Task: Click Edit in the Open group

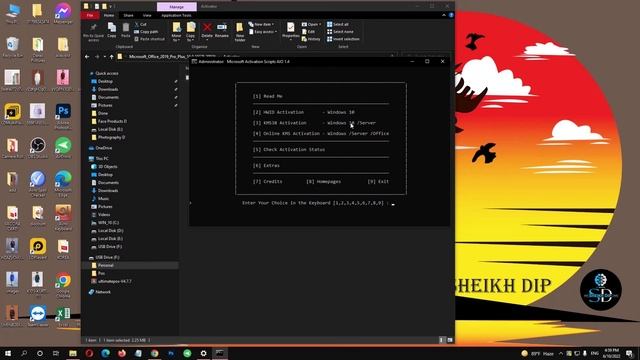Action: point(309,32)
